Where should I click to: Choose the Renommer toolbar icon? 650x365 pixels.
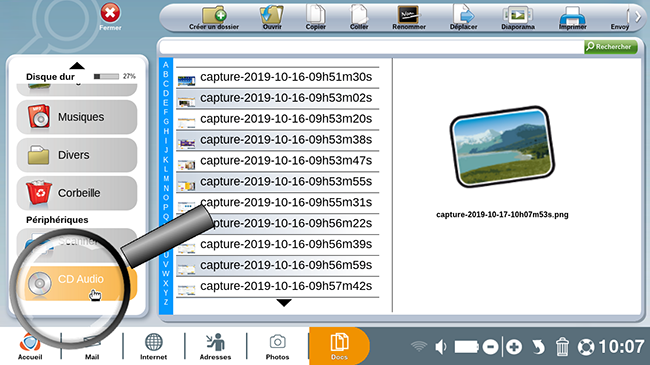coord(408,15)
